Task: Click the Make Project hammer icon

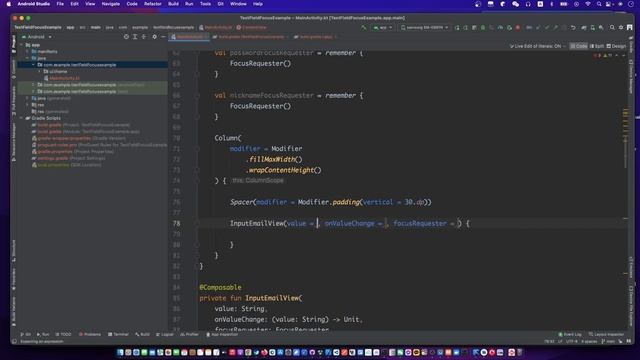Action: point(364,27)
